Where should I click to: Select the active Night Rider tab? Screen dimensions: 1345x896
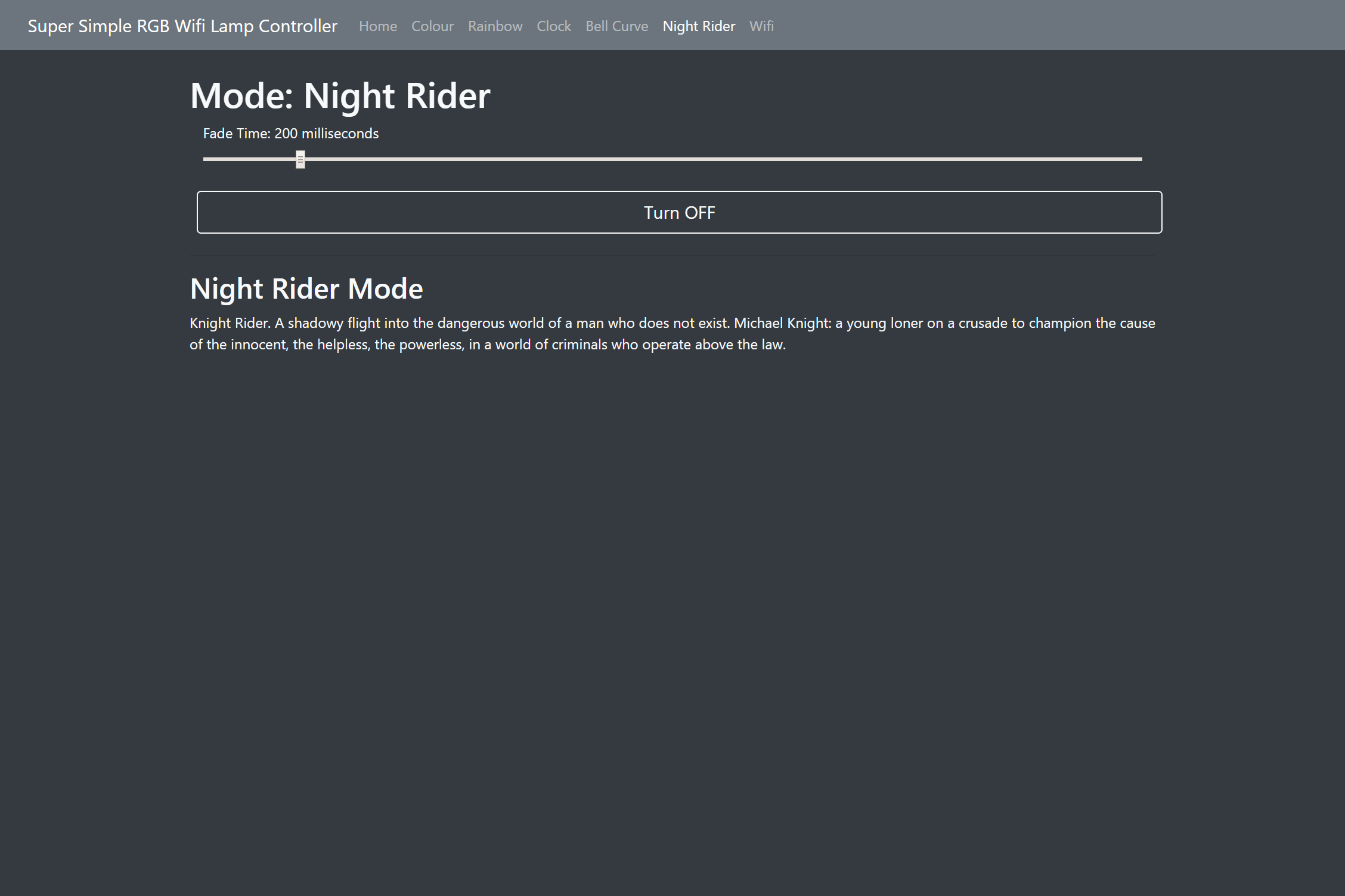coord(699,26)
